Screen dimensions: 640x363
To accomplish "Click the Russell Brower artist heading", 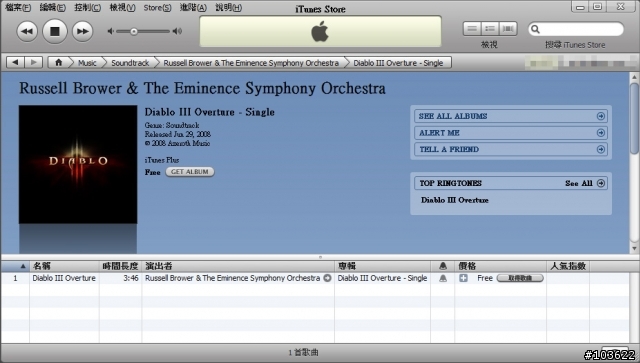I will pos(202,89).
